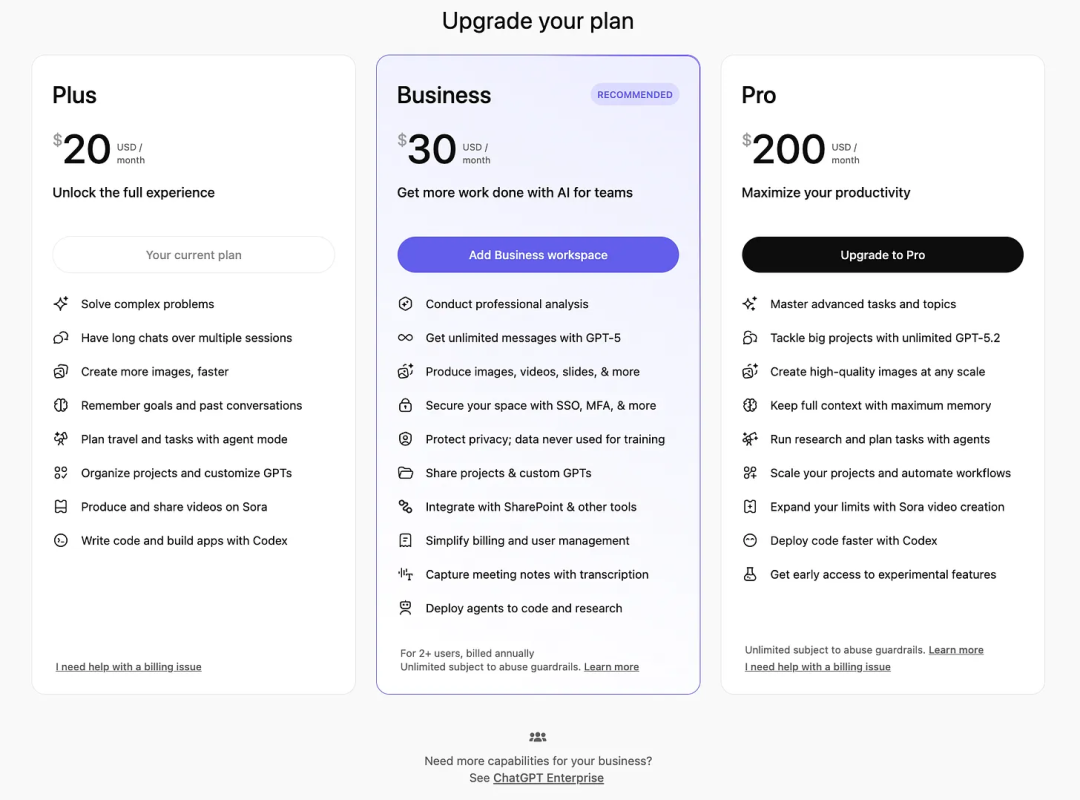This screenshot has width=1080, height=800.
Task: Click the brain icon beside Remember goals
Action: (61, 406)
